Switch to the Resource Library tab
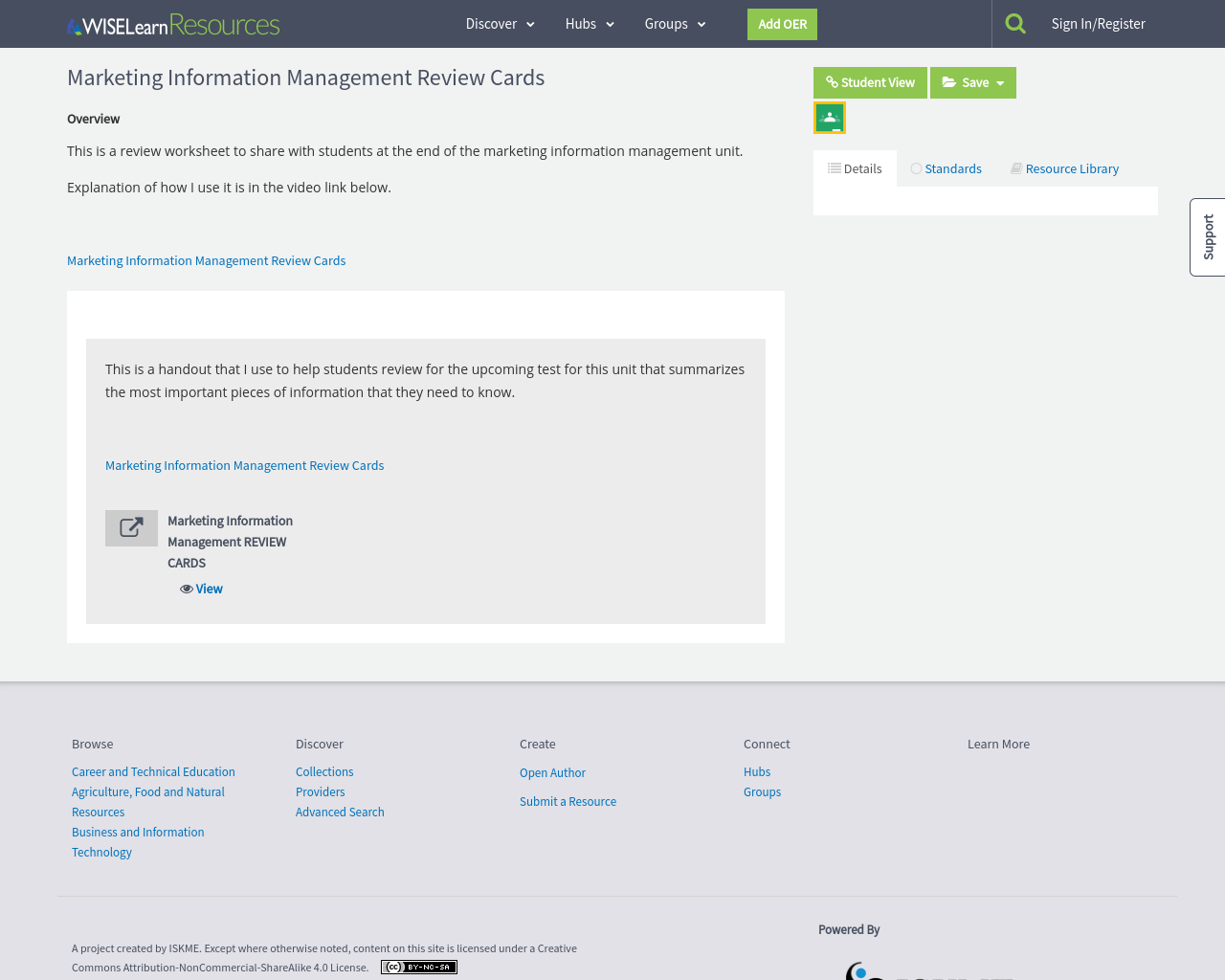 [x=1072, y=167]
